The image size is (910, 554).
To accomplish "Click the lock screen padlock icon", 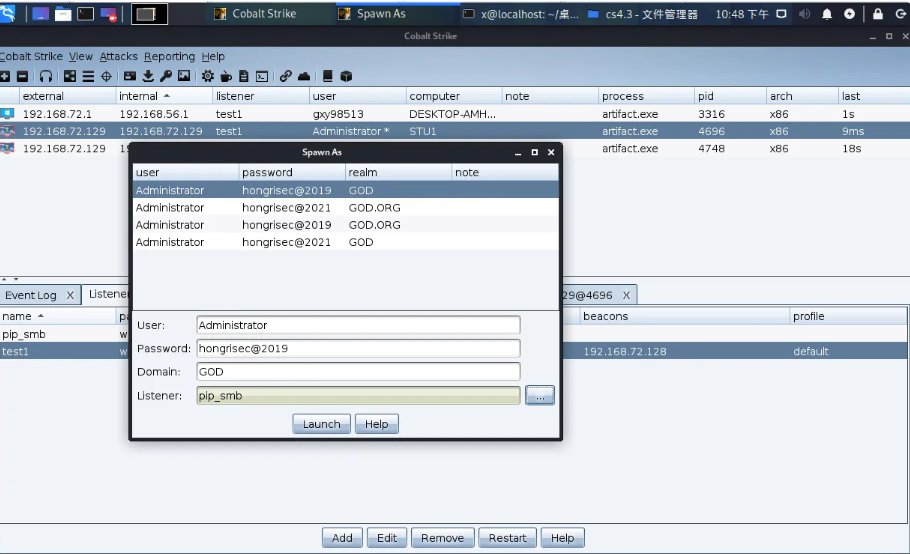I will click(x=878, y=14).
